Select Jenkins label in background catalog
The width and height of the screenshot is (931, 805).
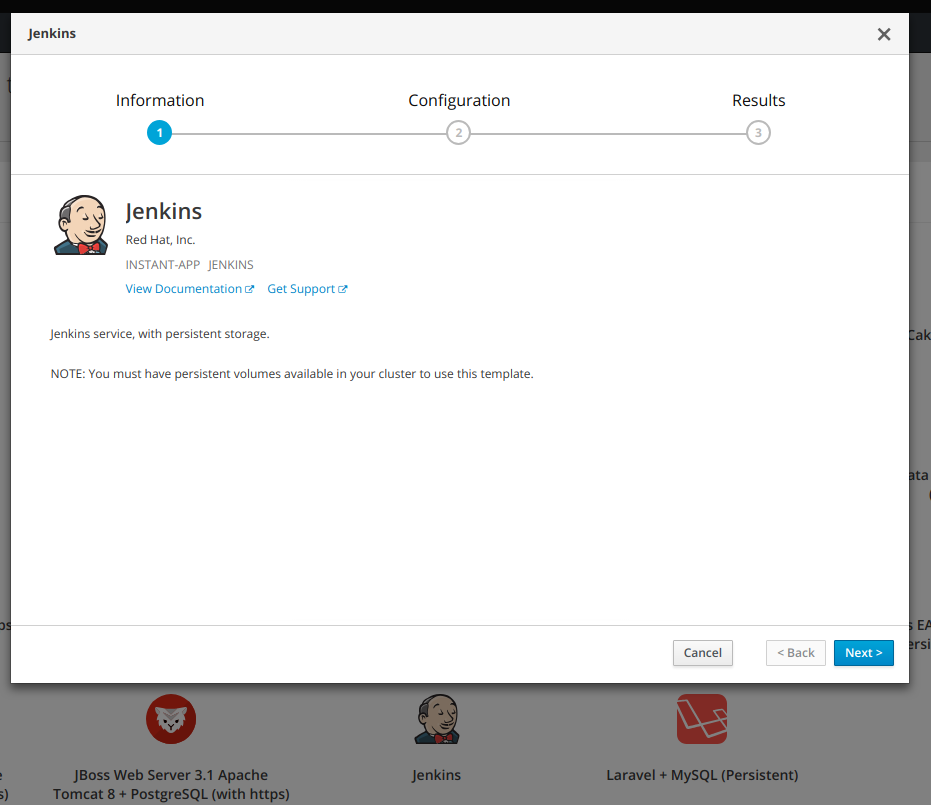pyautogui.click(x=436, y=775)
